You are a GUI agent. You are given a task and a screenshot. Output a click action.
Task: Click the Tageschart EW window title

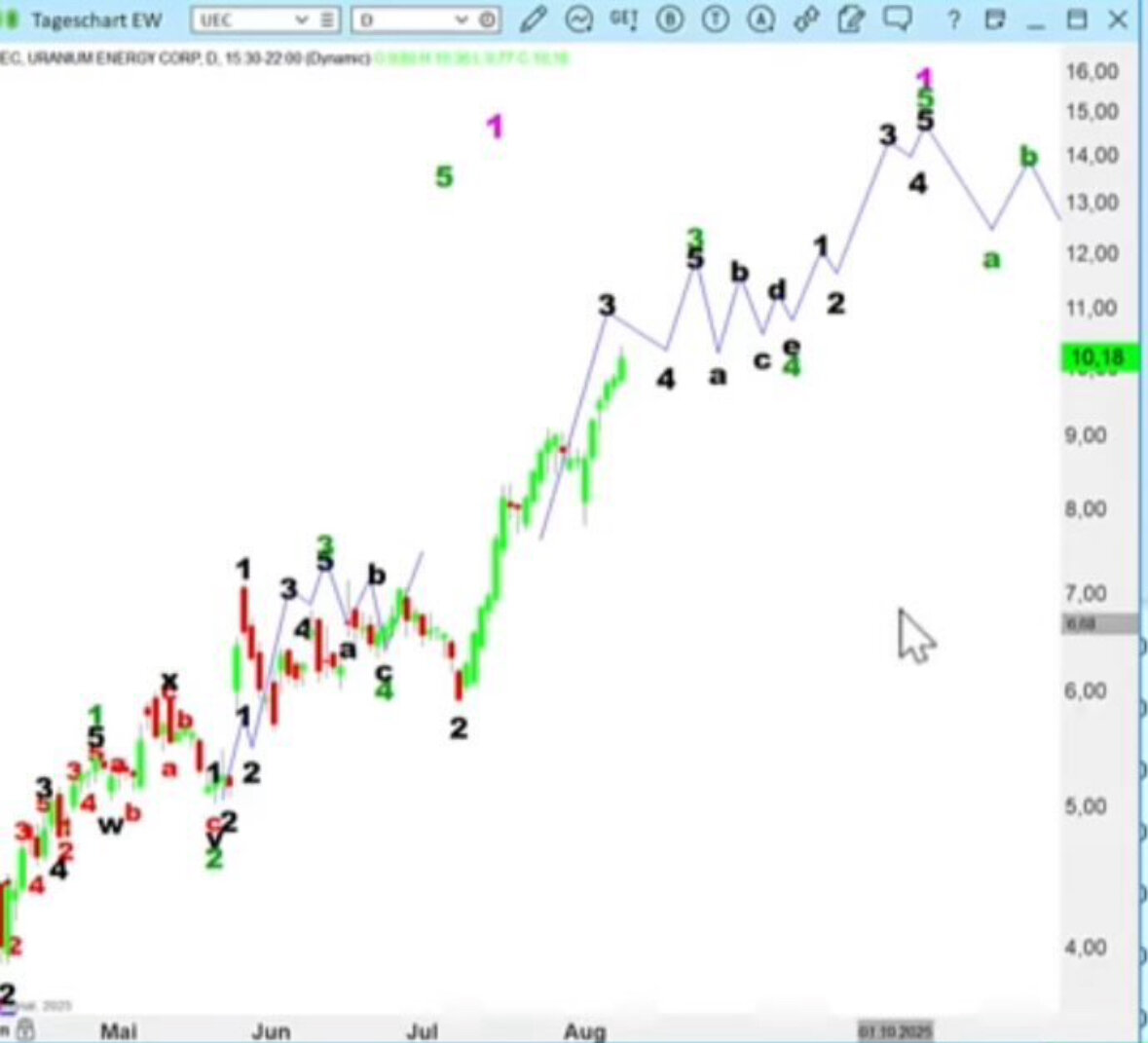(x=96, y=20)
